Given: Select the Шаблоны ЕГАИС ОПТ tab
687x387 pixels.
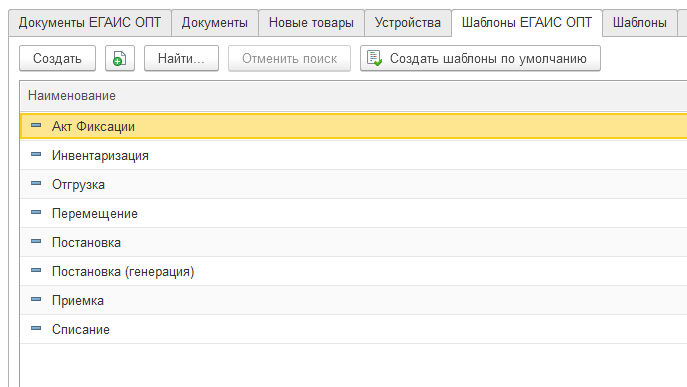Looking at the screenshot, I should click(527, 23).
